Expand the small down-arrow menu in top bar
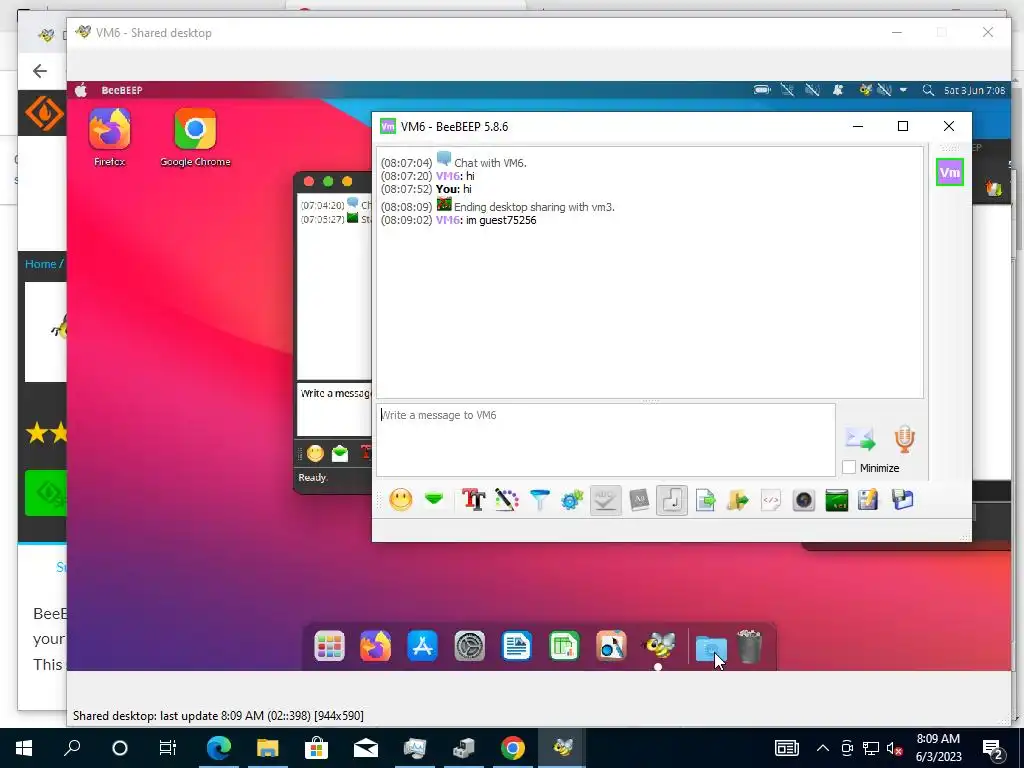 (903, 90)
